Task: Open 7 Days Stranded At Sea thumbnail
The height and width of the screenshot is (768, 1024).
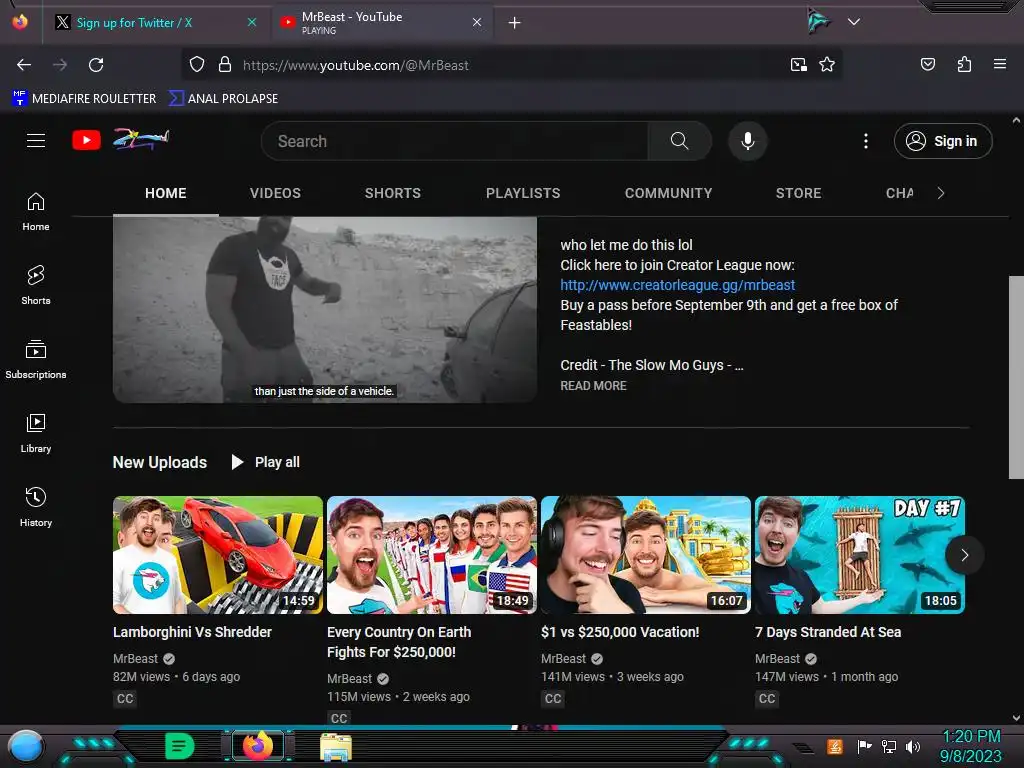Action: coord(859,555)
